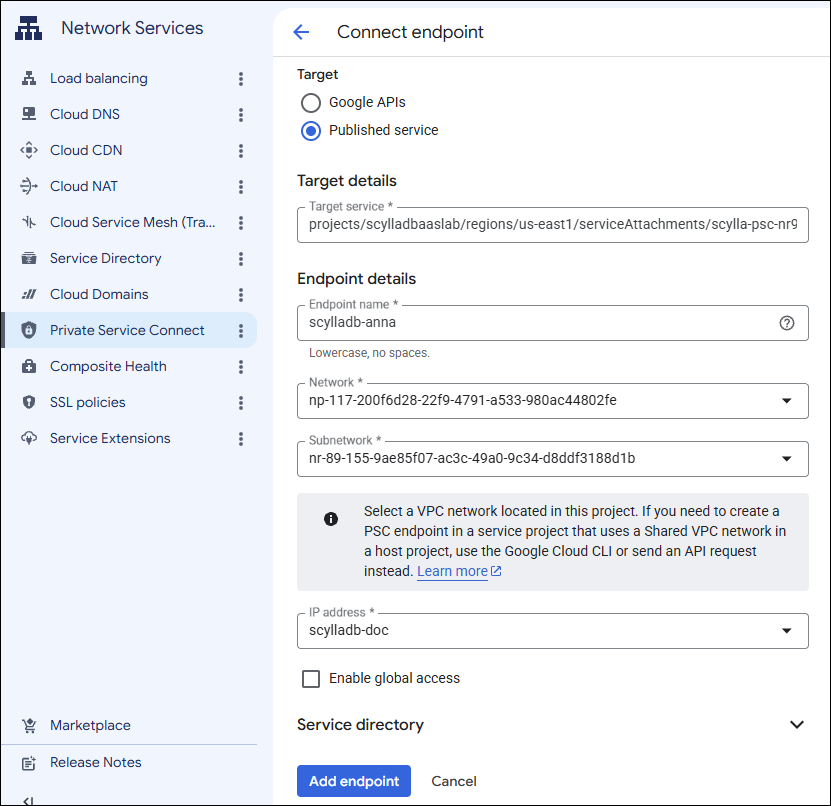Viewport: 831px width, 806px height.
Task: Open Marketplace in the sidebar
Action: coord(90,725)
